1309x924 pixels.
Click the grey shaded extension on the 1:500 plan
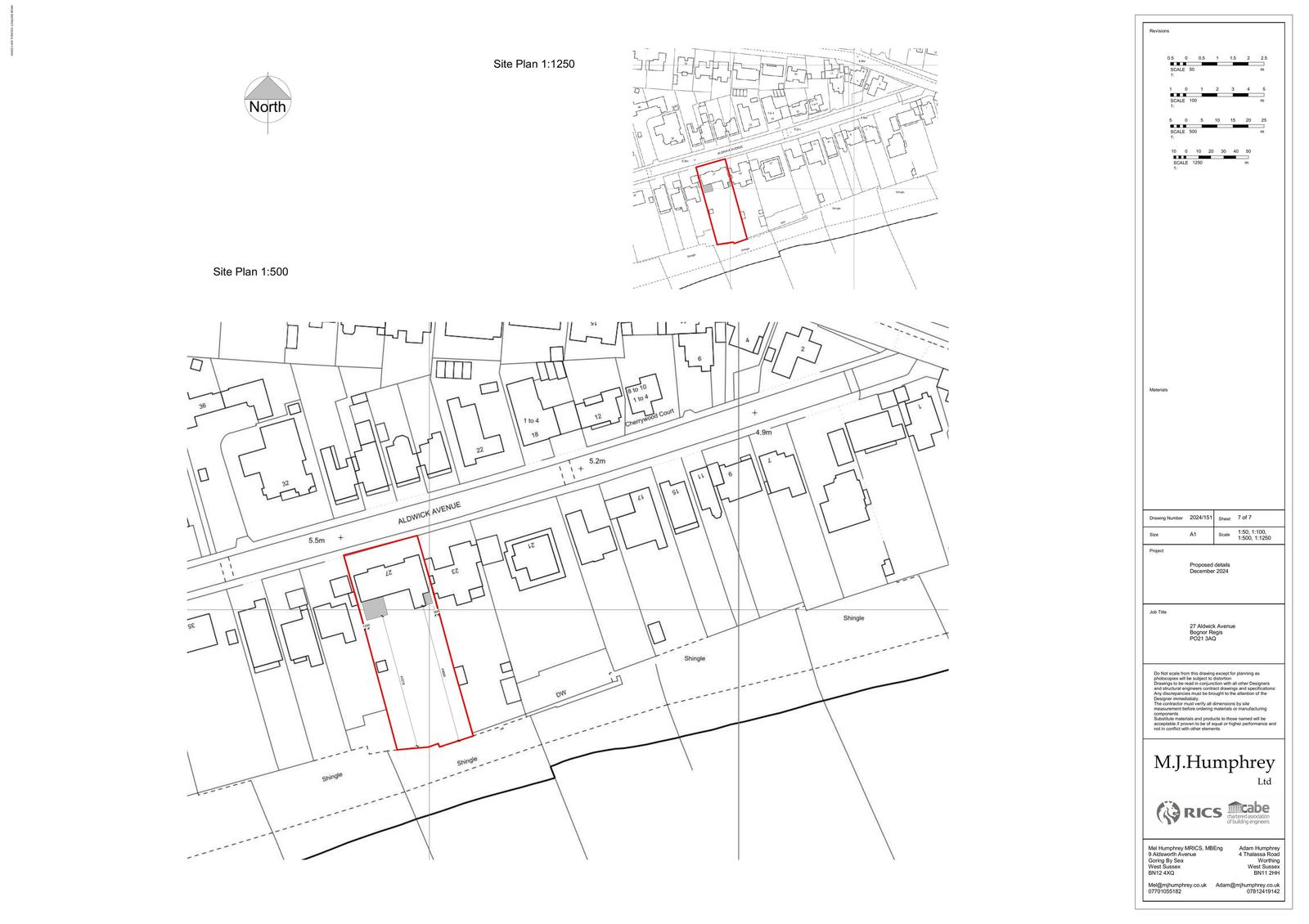[375, 608]
